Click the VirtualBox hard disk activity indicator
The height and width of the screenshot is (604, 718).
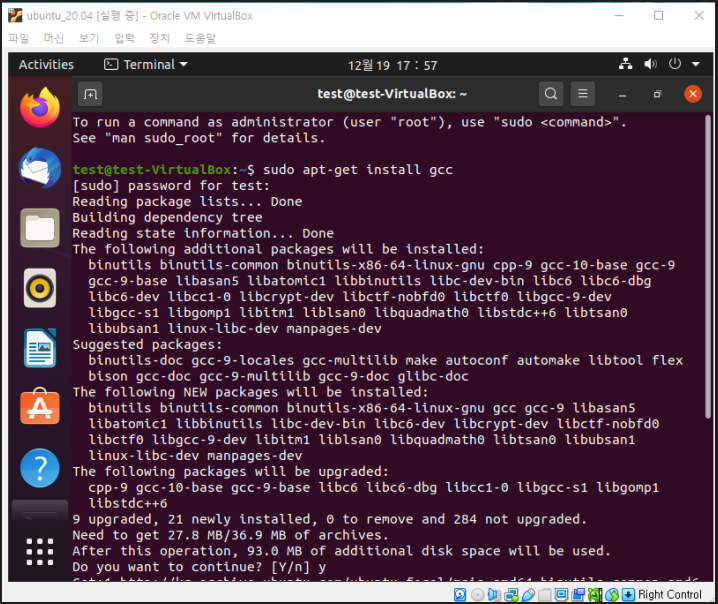tap(460, 594)
